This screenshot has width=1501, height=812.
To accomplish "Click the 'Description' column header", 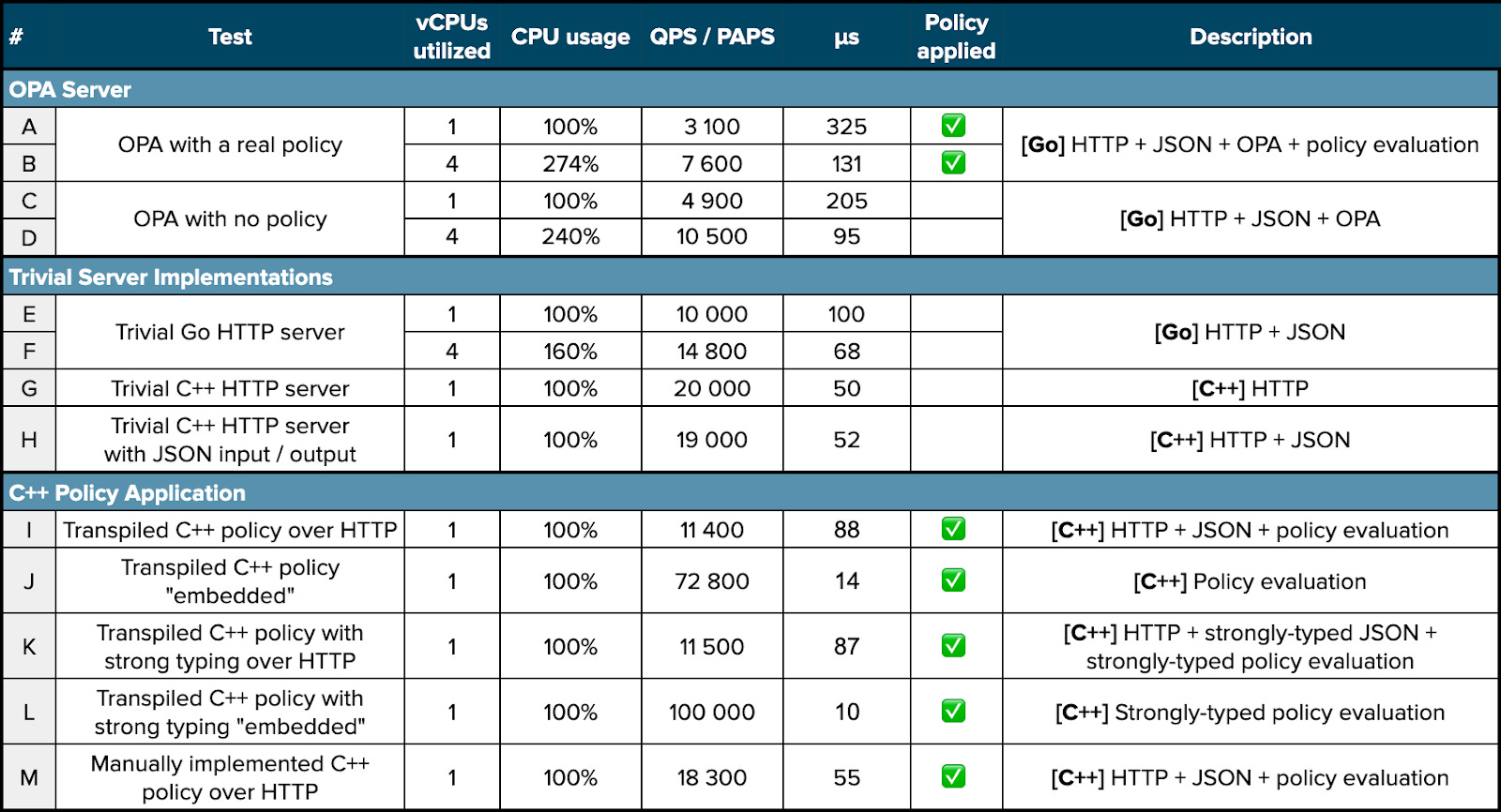I will [1251, 37].
